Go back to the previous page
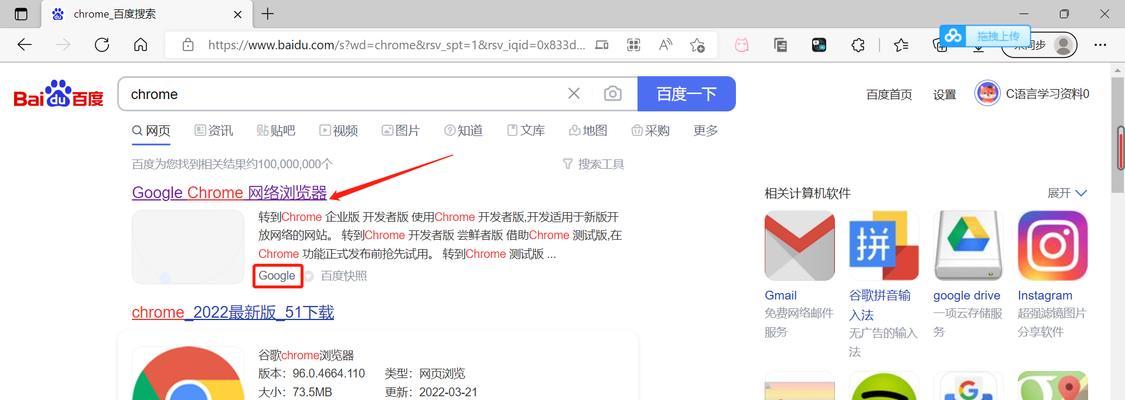1125x400 pixels. point(24,45)
